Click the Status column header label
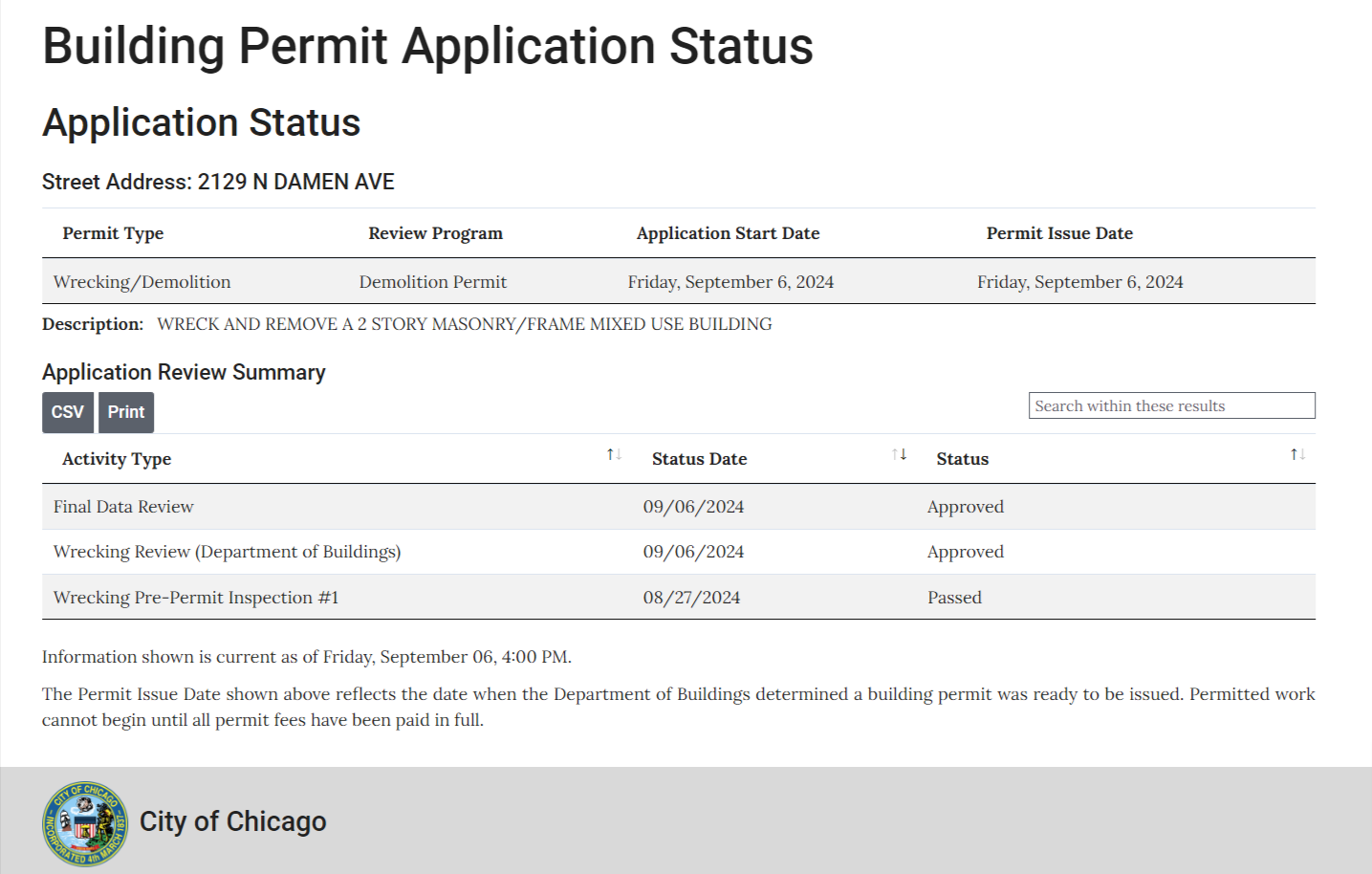The image size is (1372, 874). point(962,459)
